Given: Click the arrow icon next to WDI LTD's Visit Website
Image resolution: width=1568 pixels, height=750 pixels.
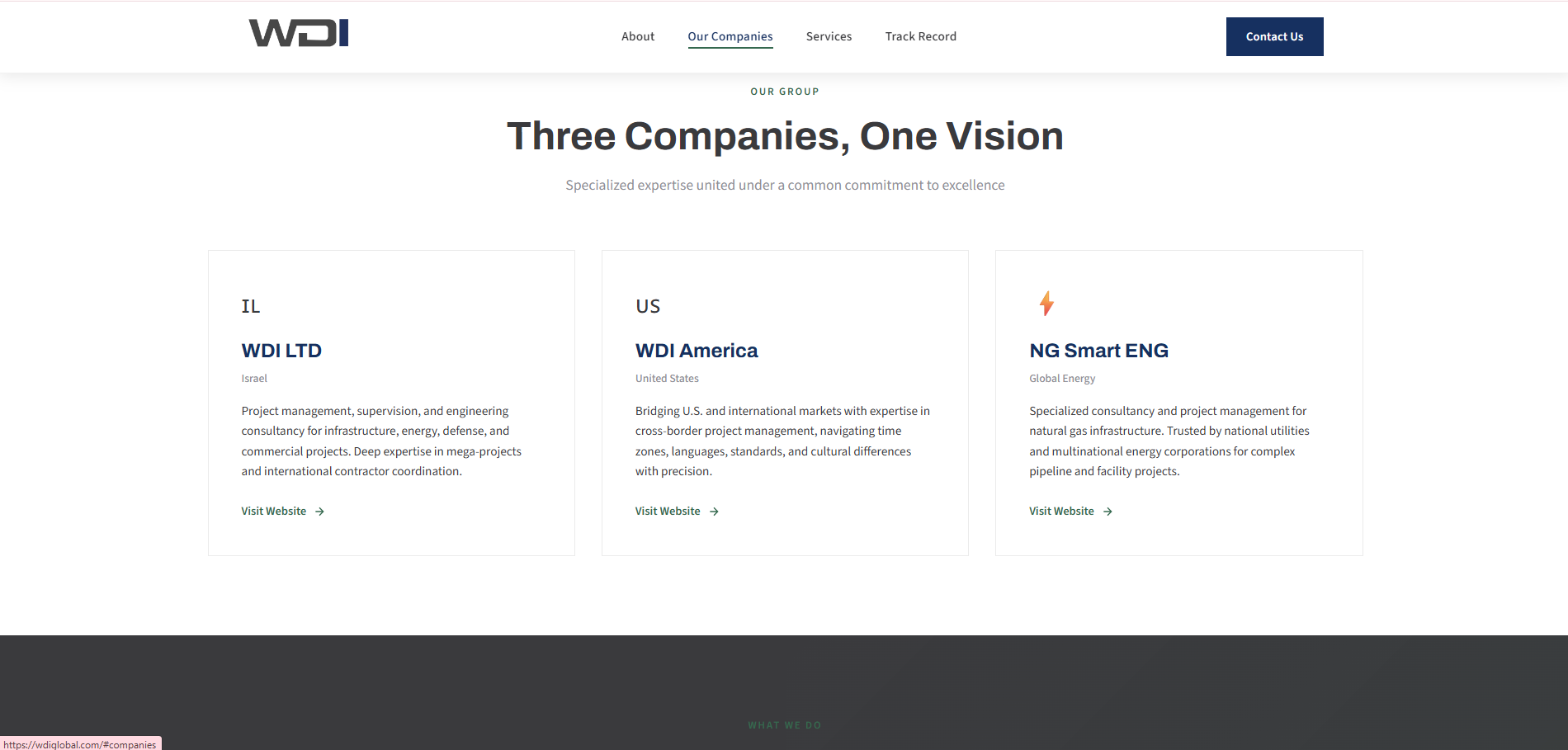Looking at the screenshot, I should (x=319, y=512).
